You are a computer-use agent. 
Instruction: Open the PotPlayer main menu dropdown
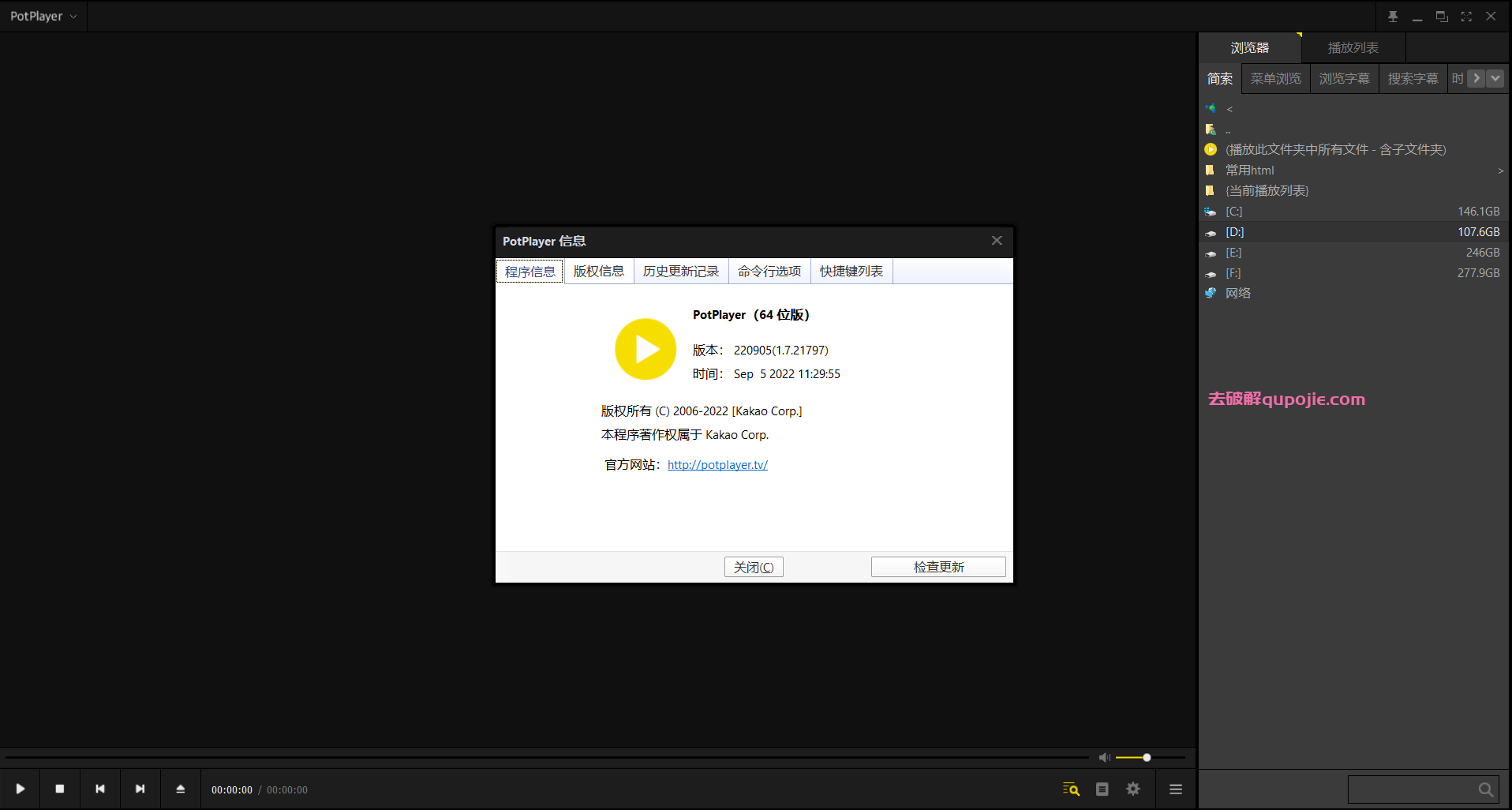43,16
